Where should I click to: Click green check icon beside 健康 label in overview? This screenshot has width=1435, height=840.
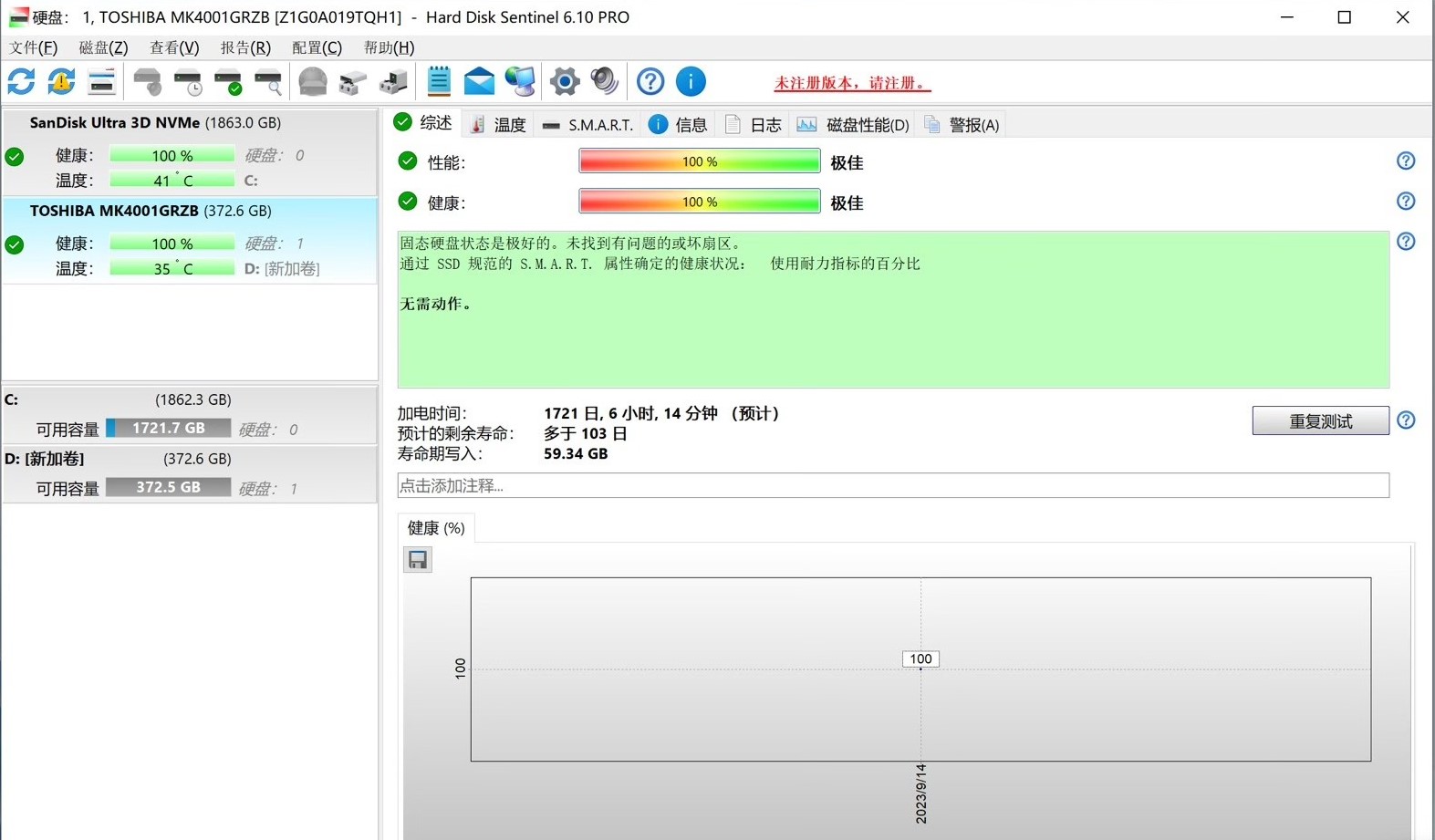[x=408, y=202]
